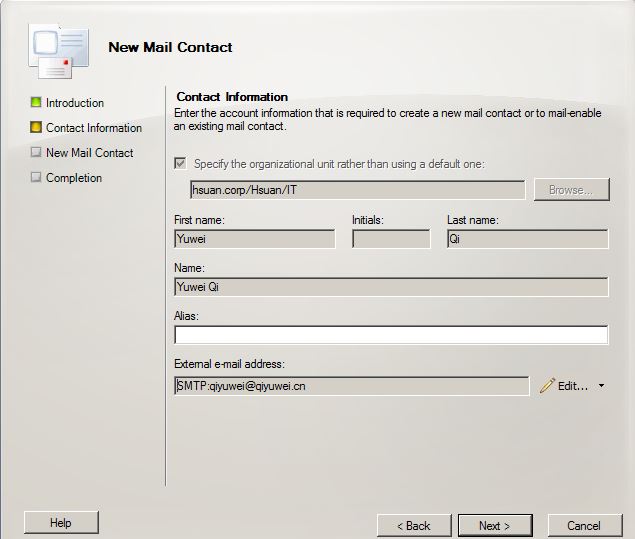Click the External e-mail address: label

pos(229,364)
